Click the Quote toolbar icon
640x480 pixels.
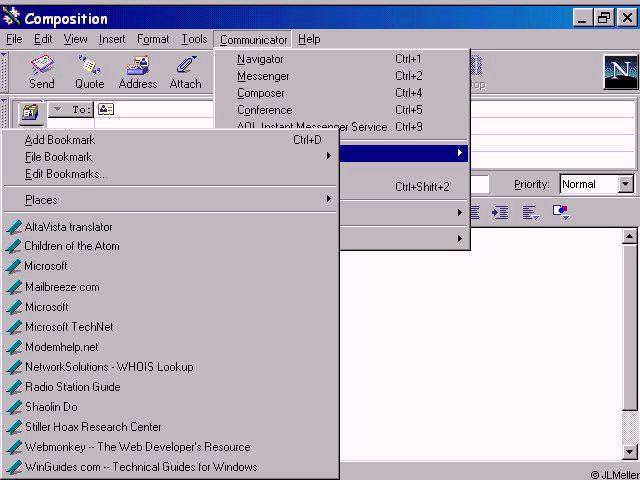coord(89,65)
